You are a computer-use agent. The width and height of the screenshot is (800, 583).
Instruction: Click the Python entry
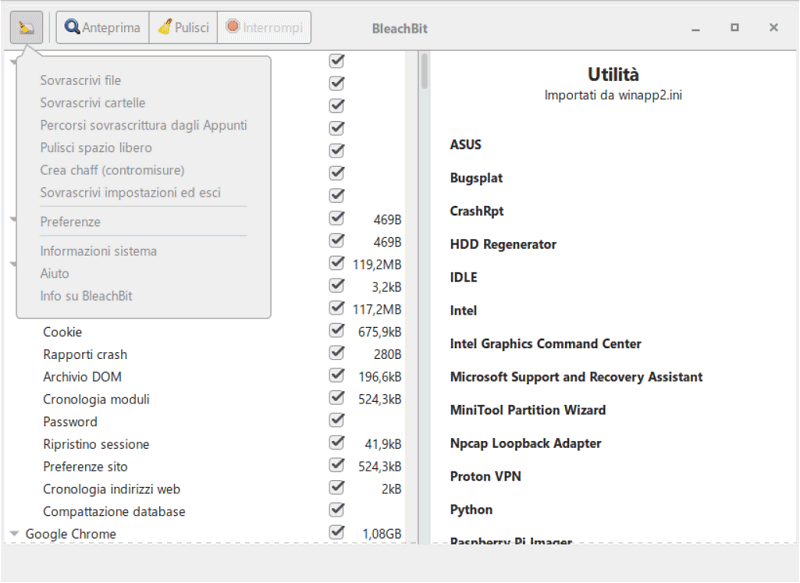(x=471, y=510)
